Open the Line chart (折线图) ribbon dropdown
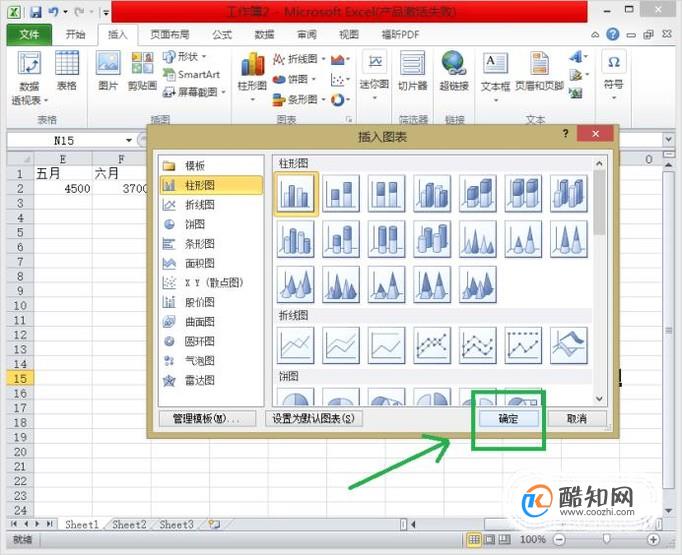This screenshot has width=682, height=555. point(299,59)
